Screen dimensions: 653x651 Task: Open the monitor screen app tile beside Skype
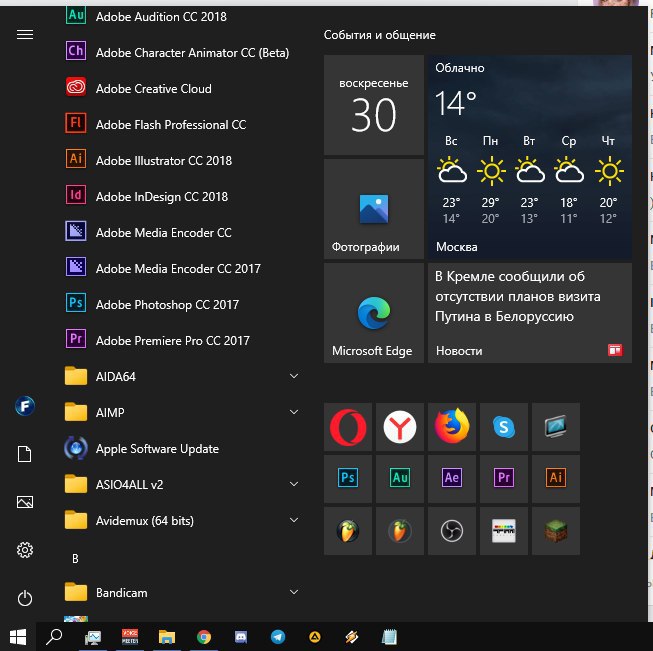[x=556, y=427]
